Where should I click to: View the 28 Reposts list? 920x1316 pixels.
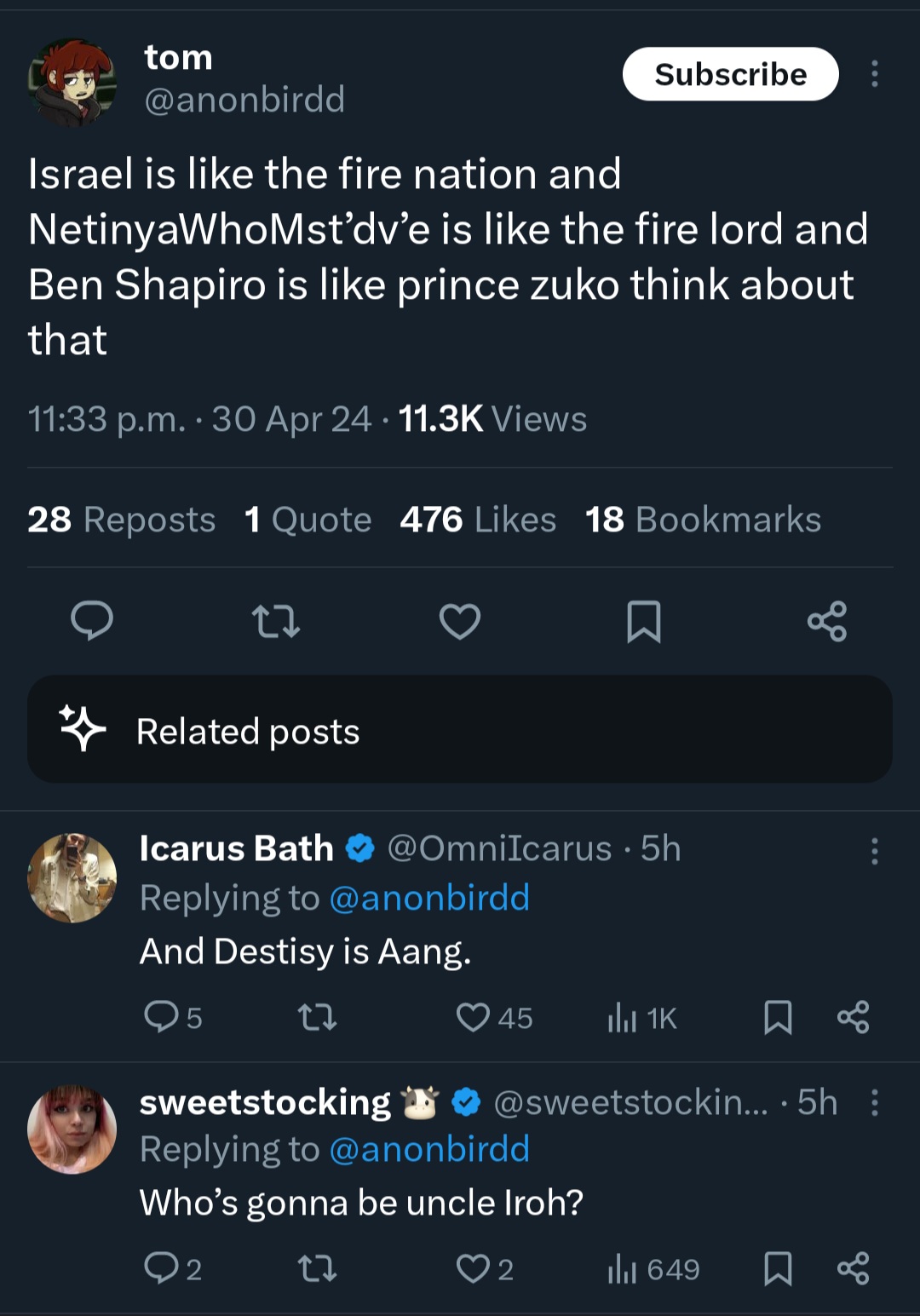121,520
